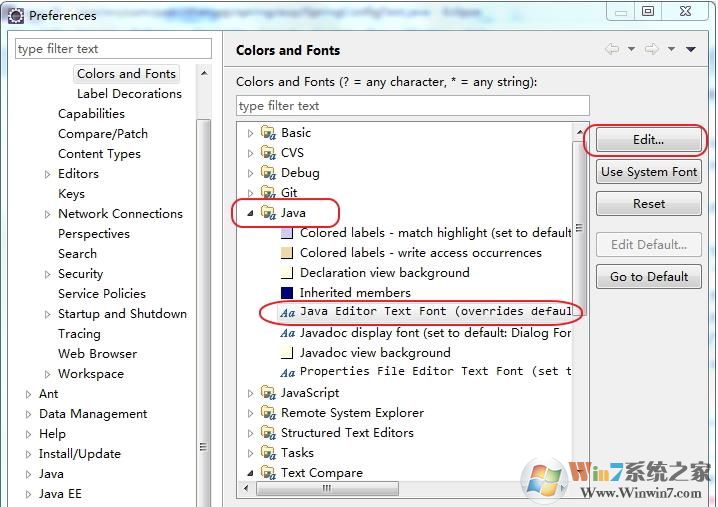
Task: Pick the Declaration view background swatch
Action: point(287,273)
